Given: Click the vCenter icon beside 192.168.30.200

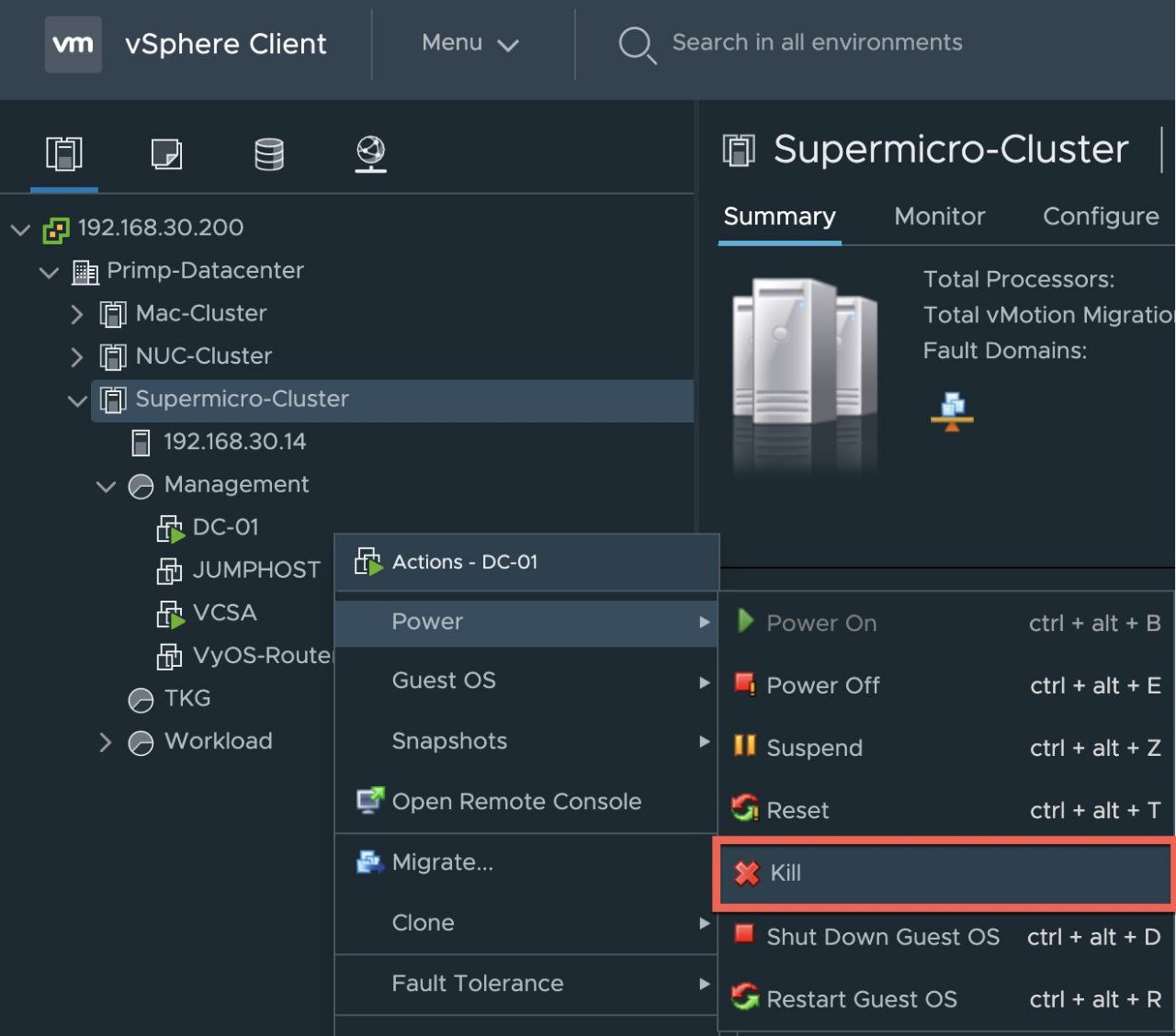Looking at the screenshot, I should pos(56,229).
